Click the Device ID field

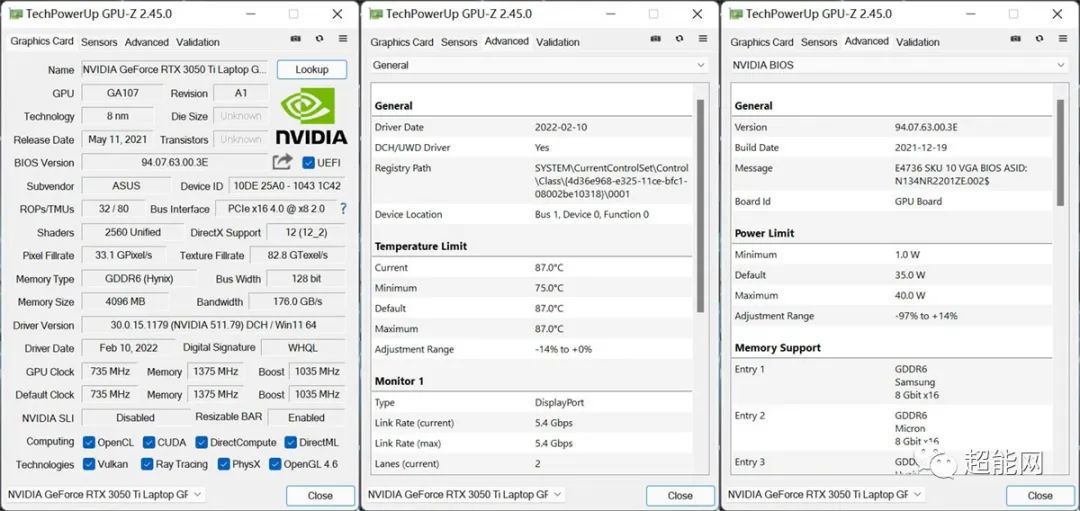(x=287, y=186)
